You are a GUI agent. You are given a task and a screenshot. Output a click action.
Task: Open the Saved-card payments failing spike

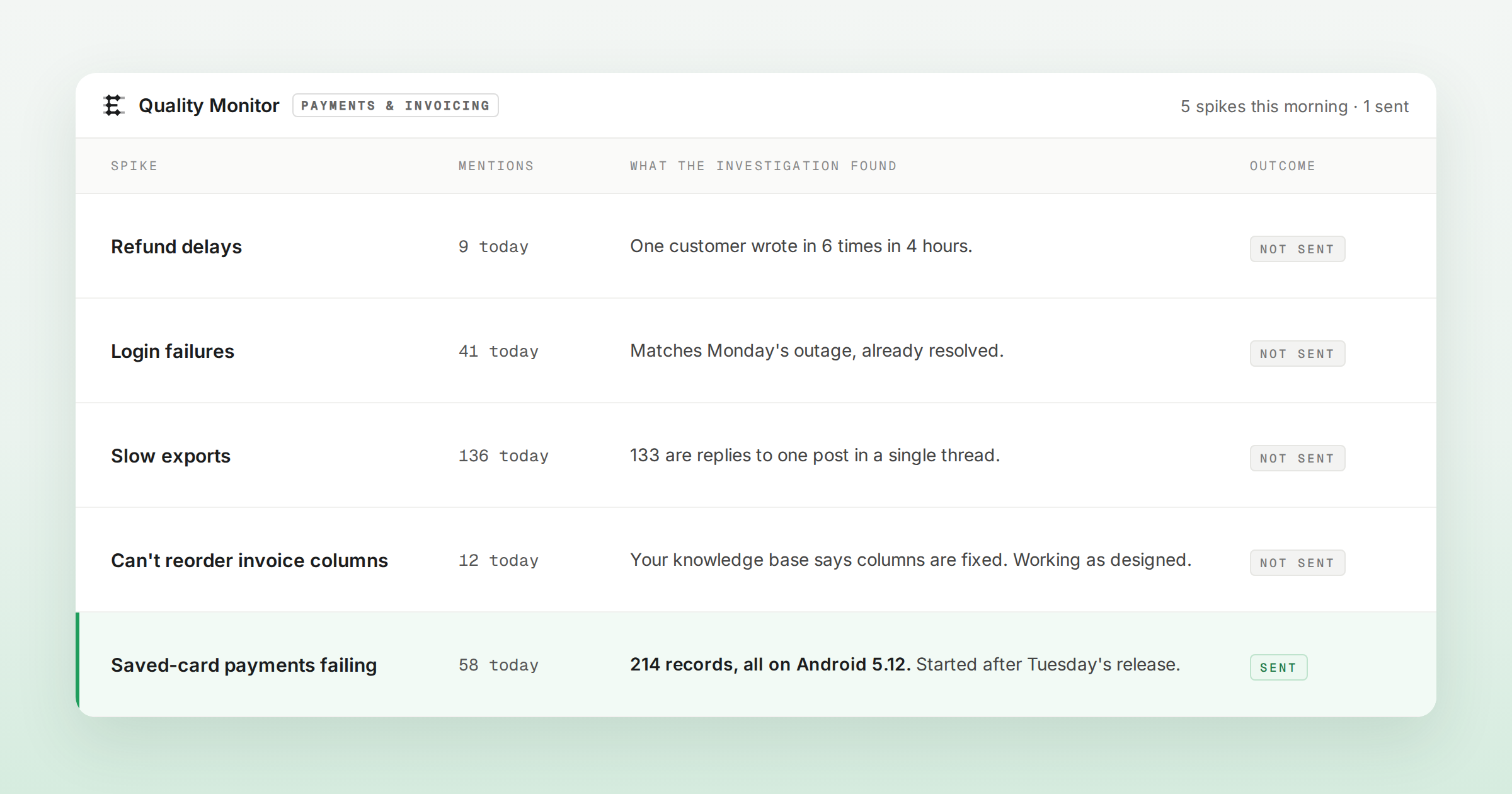coord(244,665)
